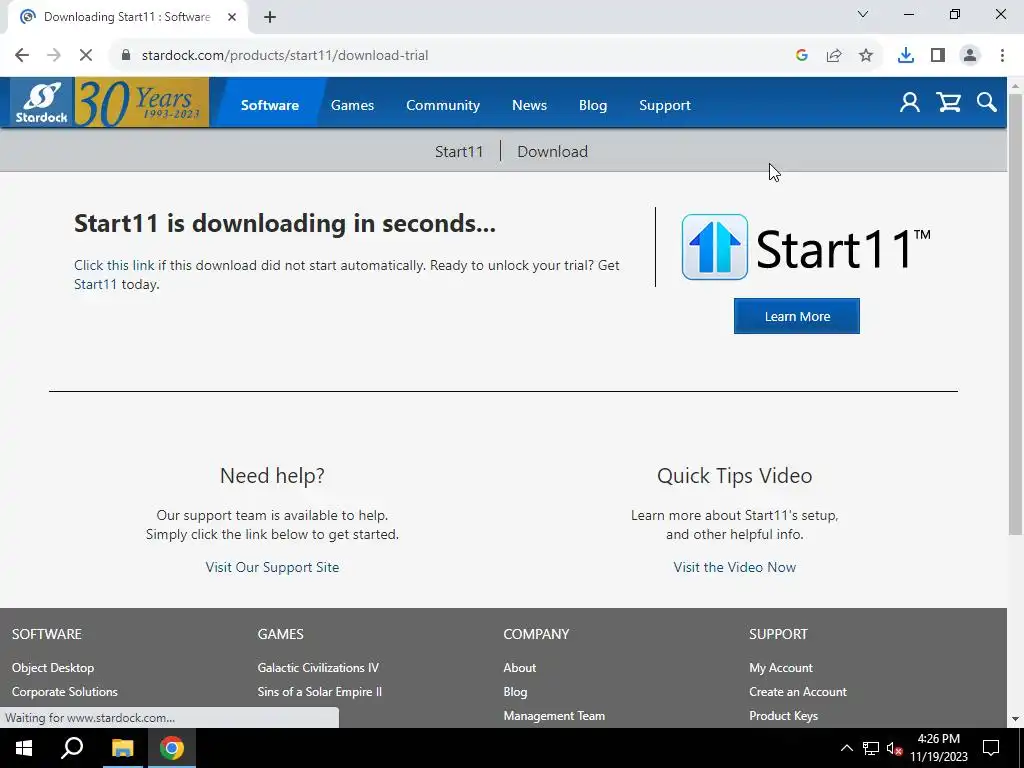Open Stardock account user icon
Image resolution: width=1024 pixels, height=768 pixels.
[x=910, y=103]
